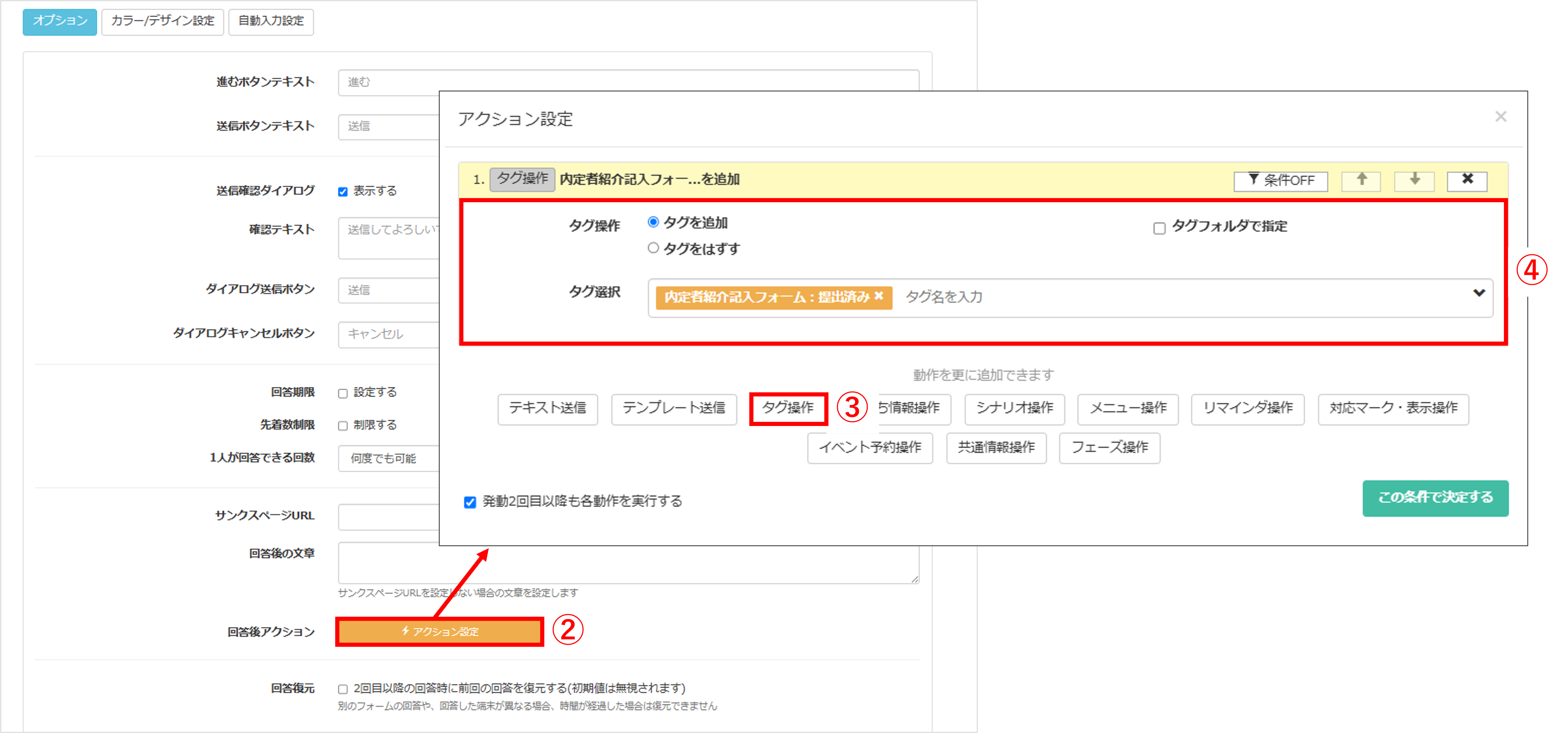This screenshot has width=1568, height=733.
Task: Add a 対応マーク・表示操作 action
Action: click(x=1393, y=409)
